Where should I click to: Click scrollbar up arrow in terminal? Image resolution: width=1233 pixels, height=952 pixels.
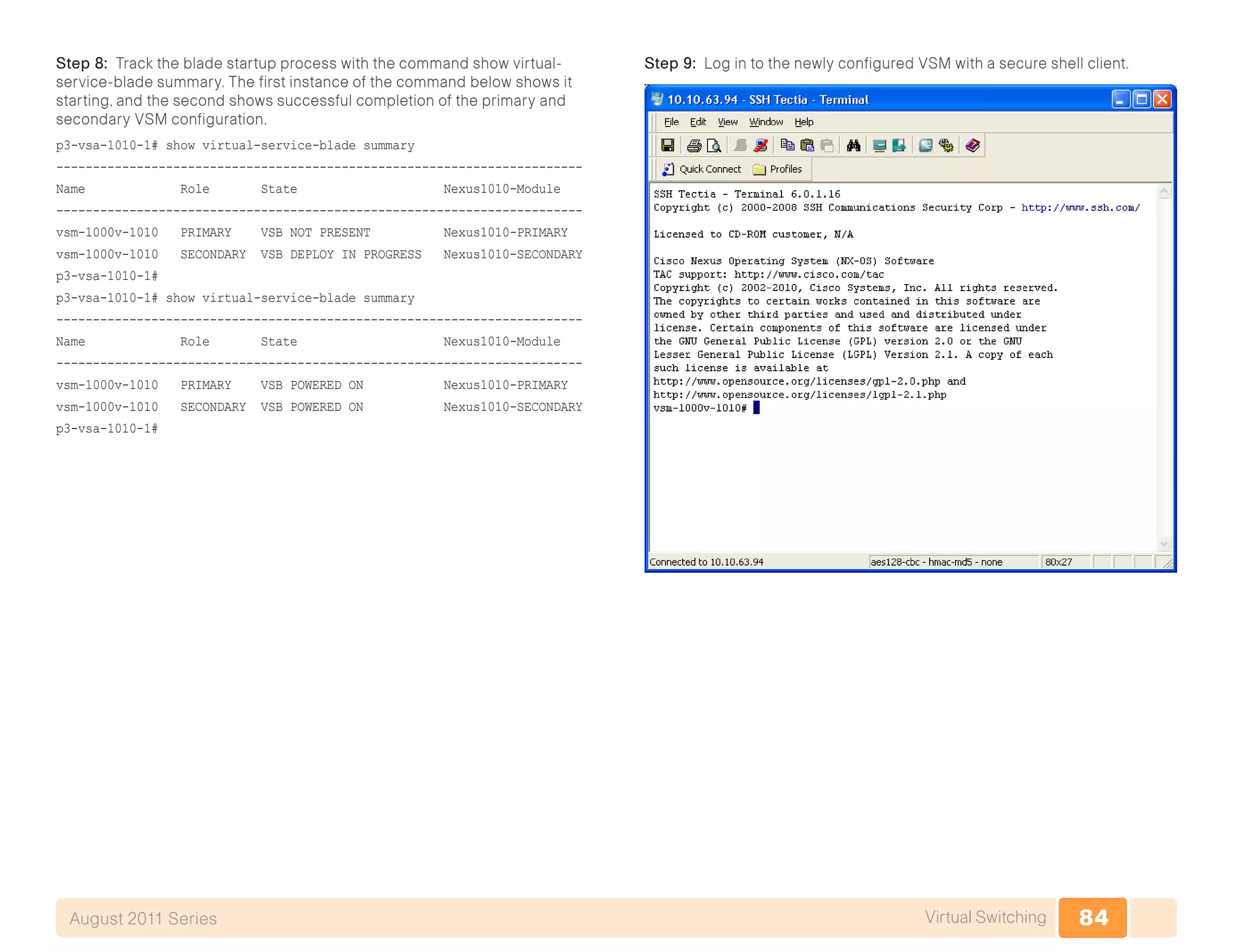(1164, 192)
